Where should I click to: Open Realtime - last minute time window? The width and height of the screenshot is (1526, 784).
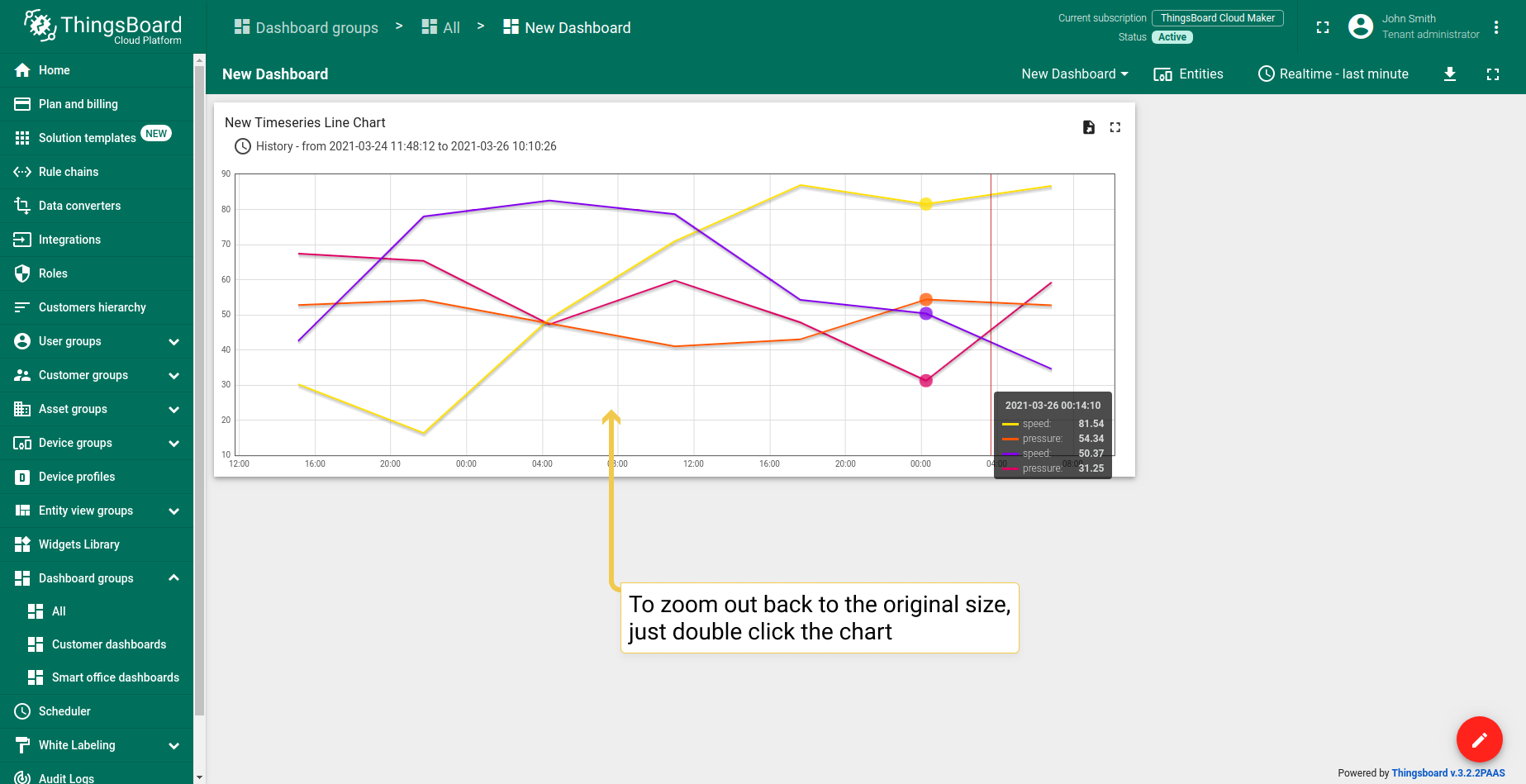1333,74
